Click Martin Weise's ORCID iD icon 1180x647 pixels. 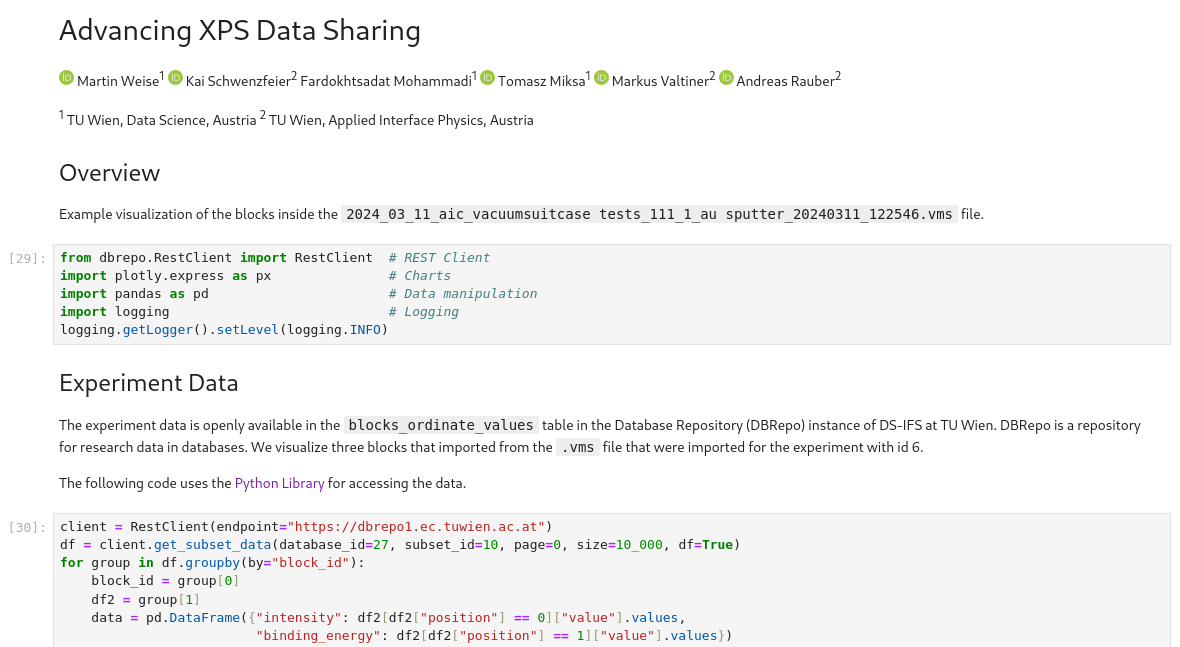pos(65,77)
